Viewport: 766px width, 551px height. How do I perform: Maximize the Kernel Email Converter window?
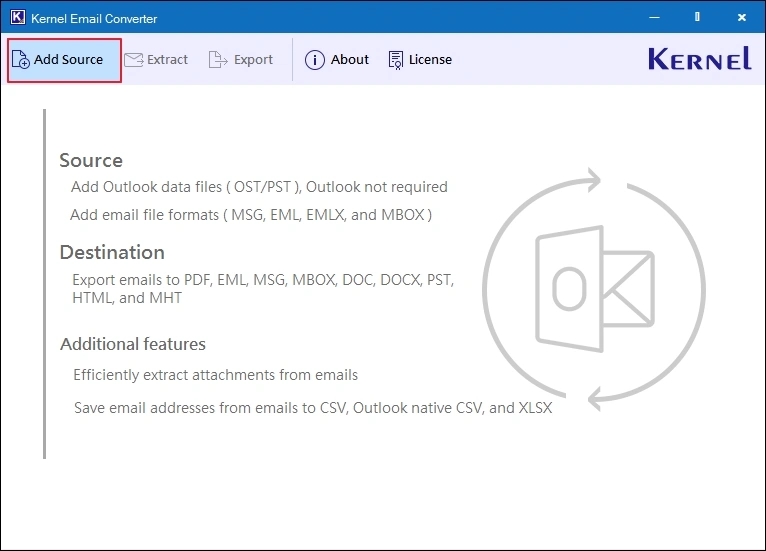(697, 17)
